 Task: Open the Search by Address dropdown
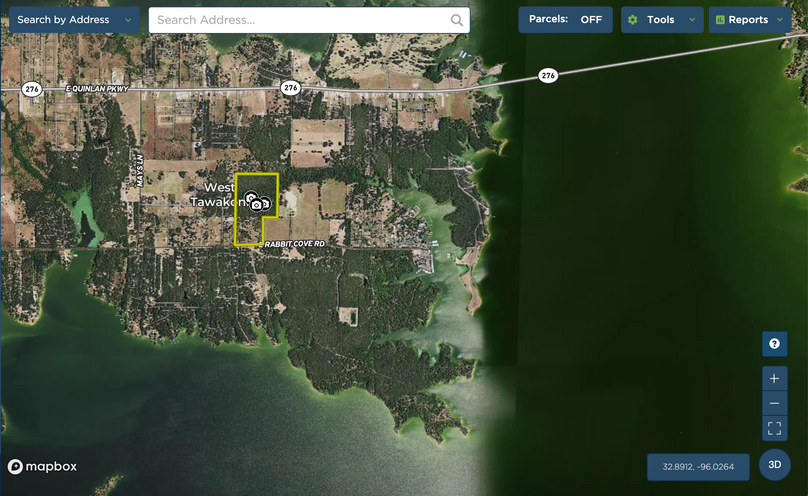[x=74, y=20]
